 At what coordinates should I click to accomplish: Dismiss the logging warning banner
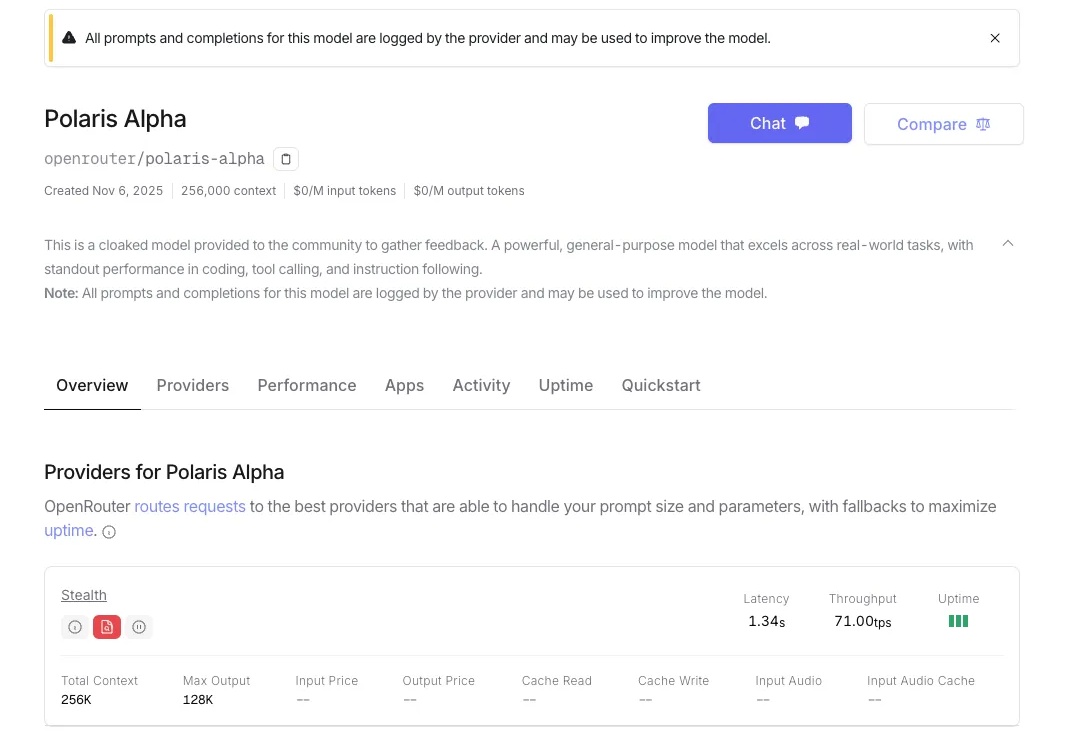point(995,38)
